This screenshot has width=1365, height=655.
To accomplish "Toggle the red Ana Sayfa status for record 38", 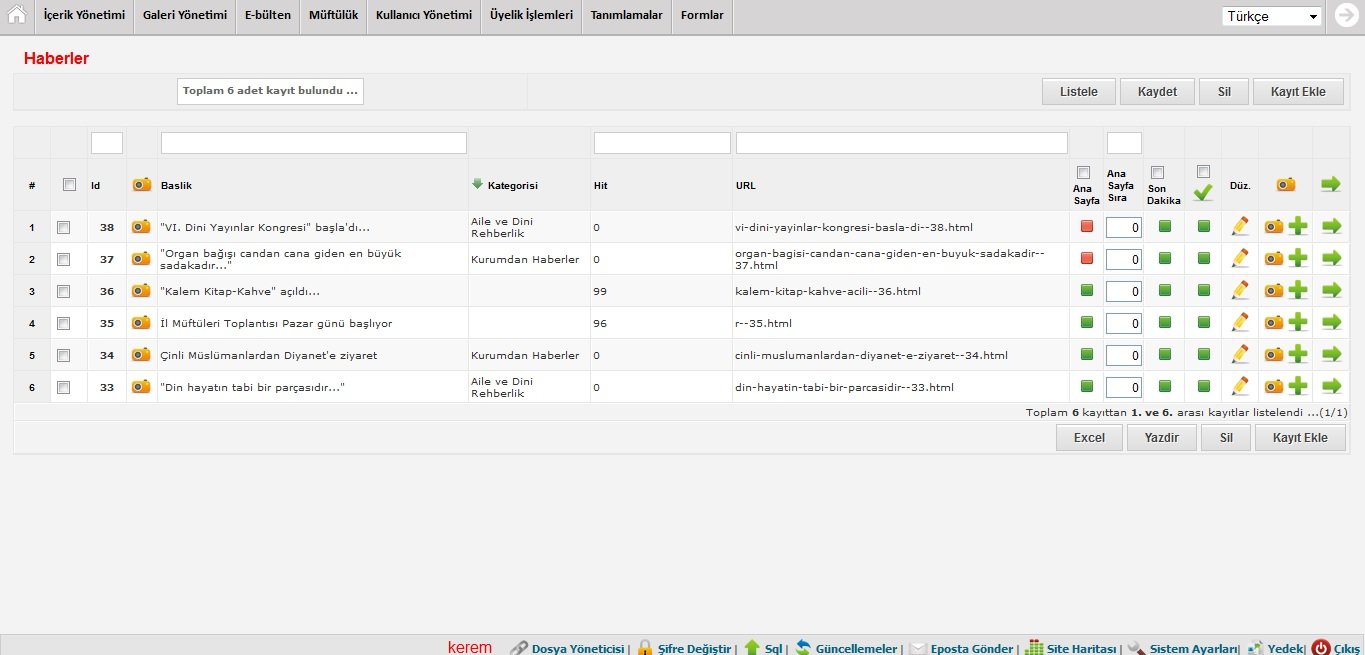I will coord(1087,227).
